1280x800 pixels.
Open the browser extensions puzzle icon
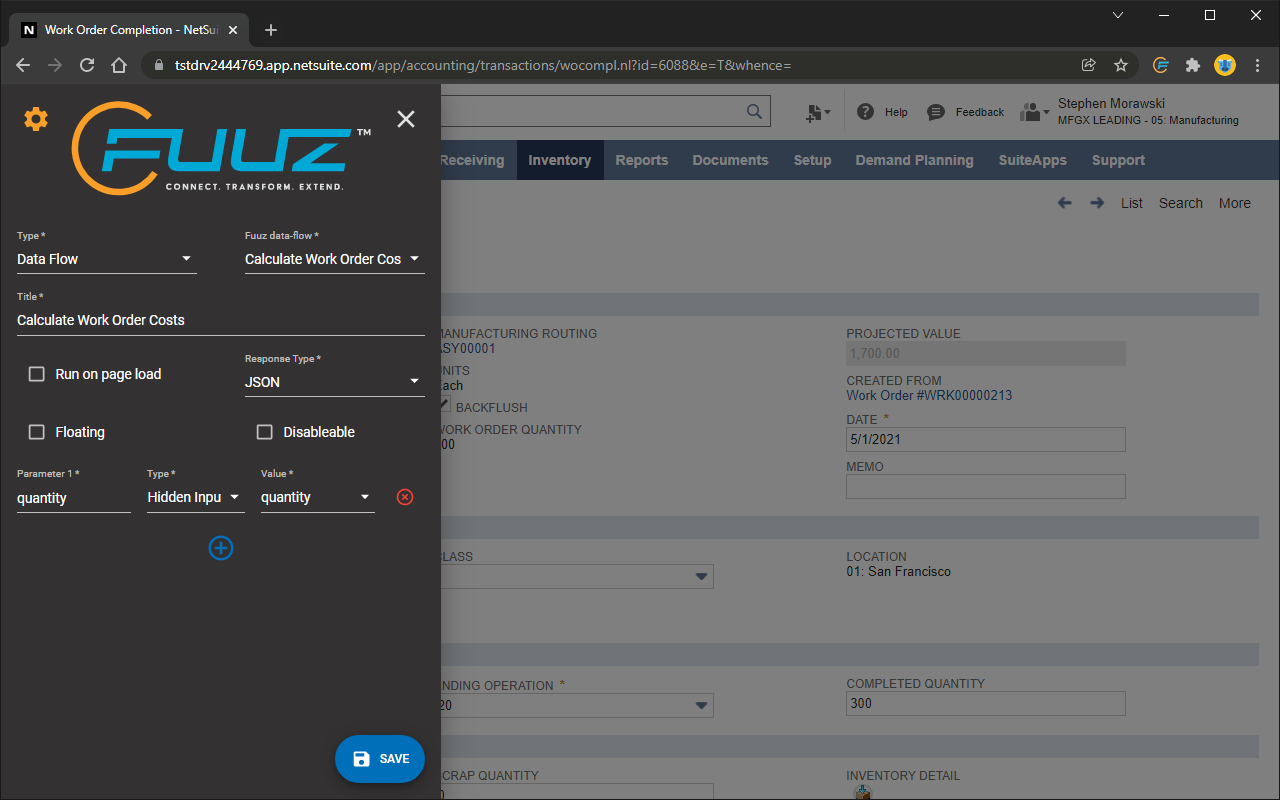pos(1192,64)
